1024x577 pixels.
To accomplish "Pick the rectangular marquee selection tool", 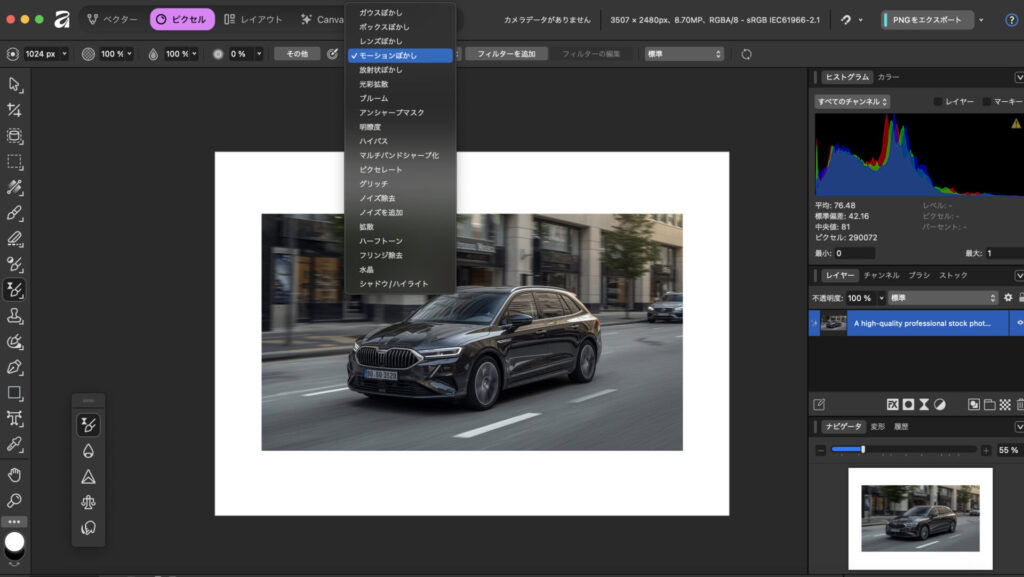I will (15, 162).
